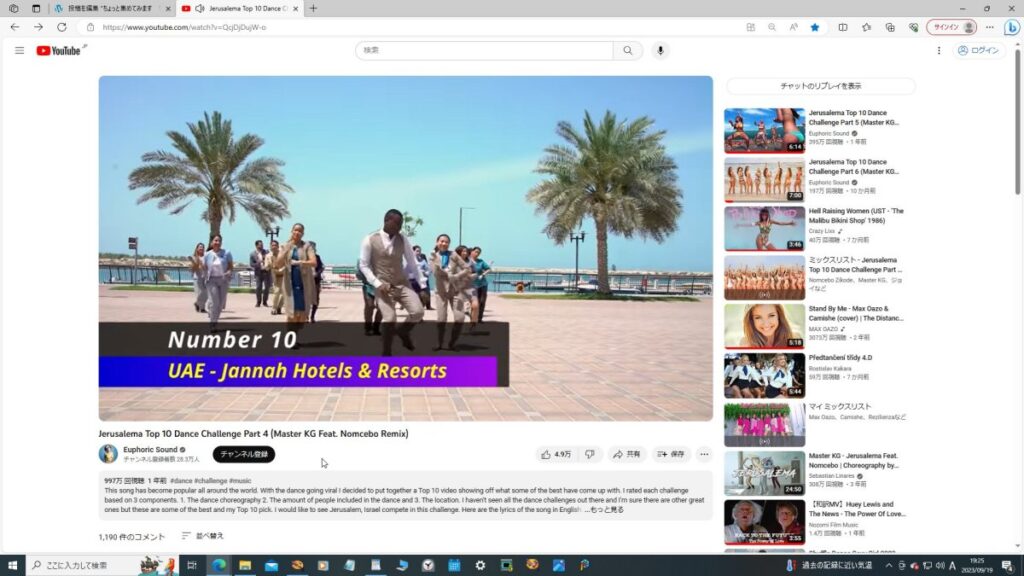Open Windows Settings gear on taskbar

(480, 565)
